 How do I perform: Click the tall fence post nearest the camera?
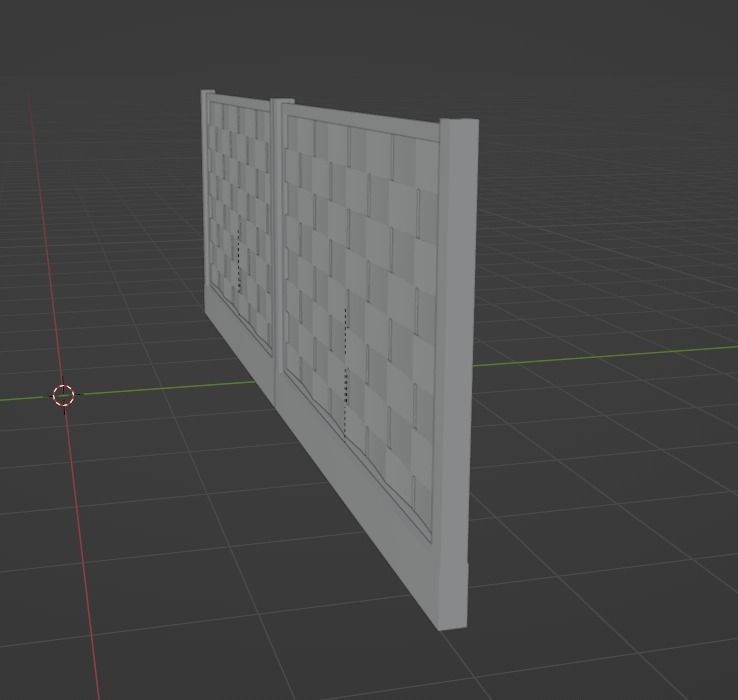tap(456, 372)
